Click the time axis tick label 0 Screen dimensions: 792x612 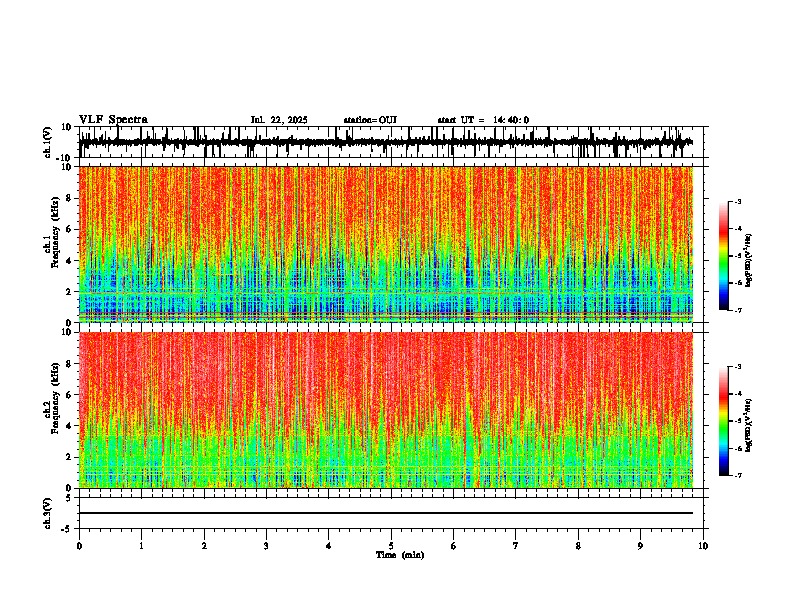click(x=79, y=546)
